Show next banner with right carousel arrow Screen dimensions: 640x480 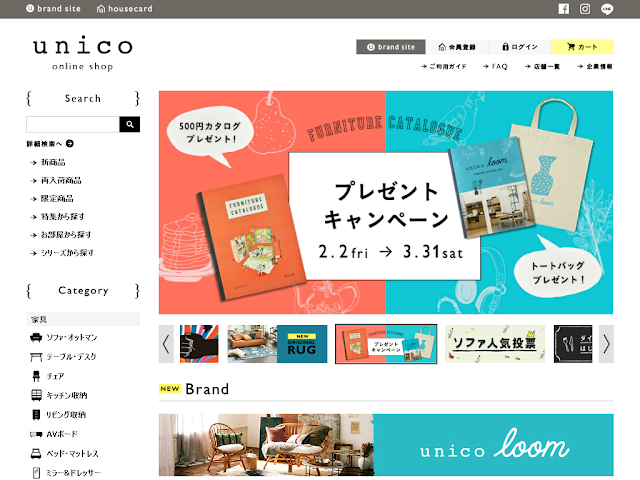tap(606, 344)
